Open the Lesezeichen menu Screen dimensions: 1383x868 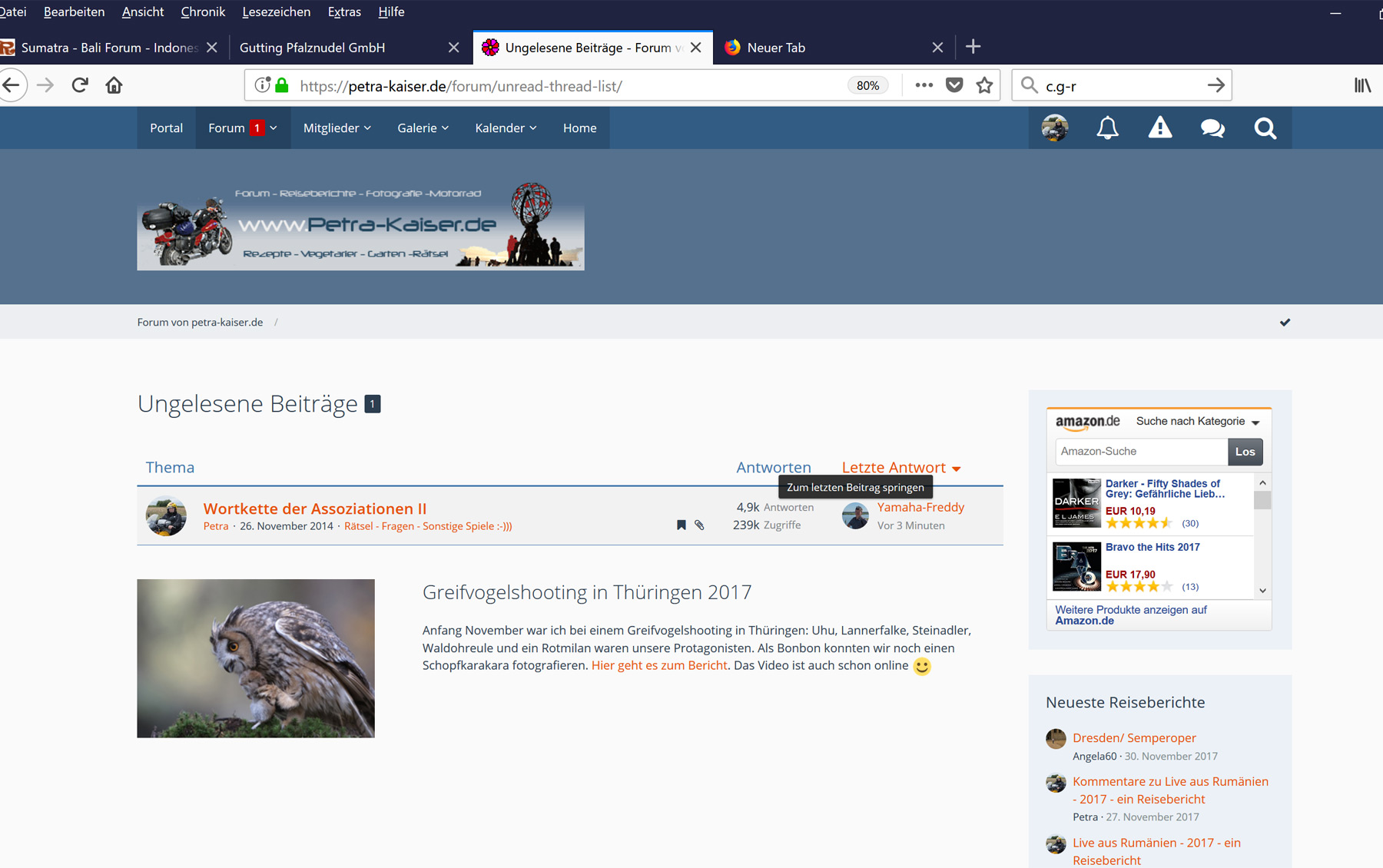tap(276, 12)
